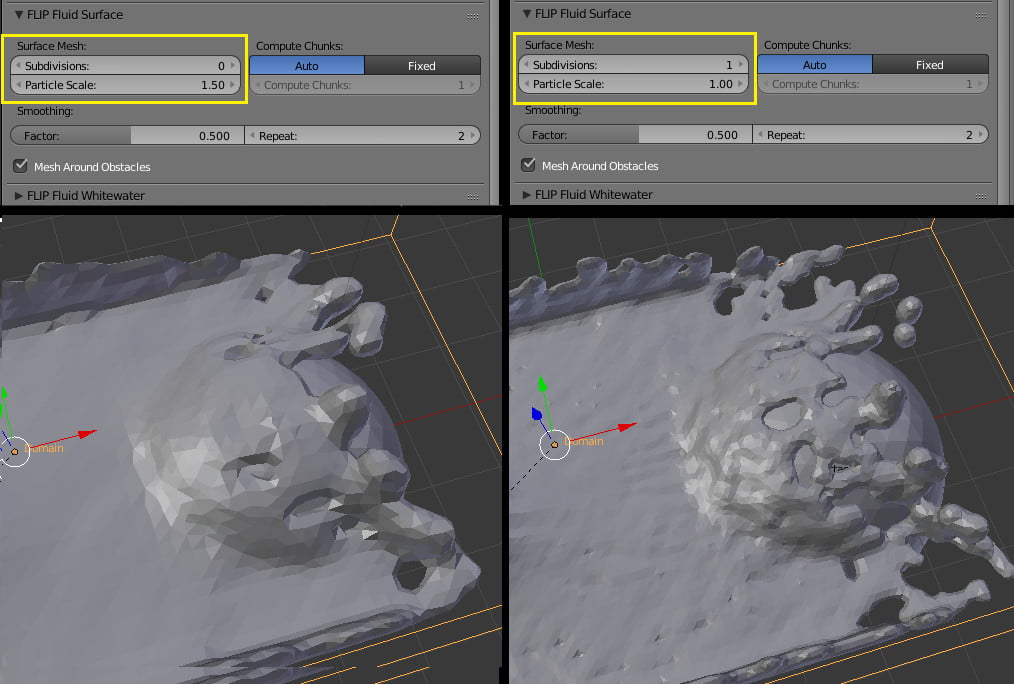
Task: Select Auto compute chunks in right panel
Action: coord(815,65)
